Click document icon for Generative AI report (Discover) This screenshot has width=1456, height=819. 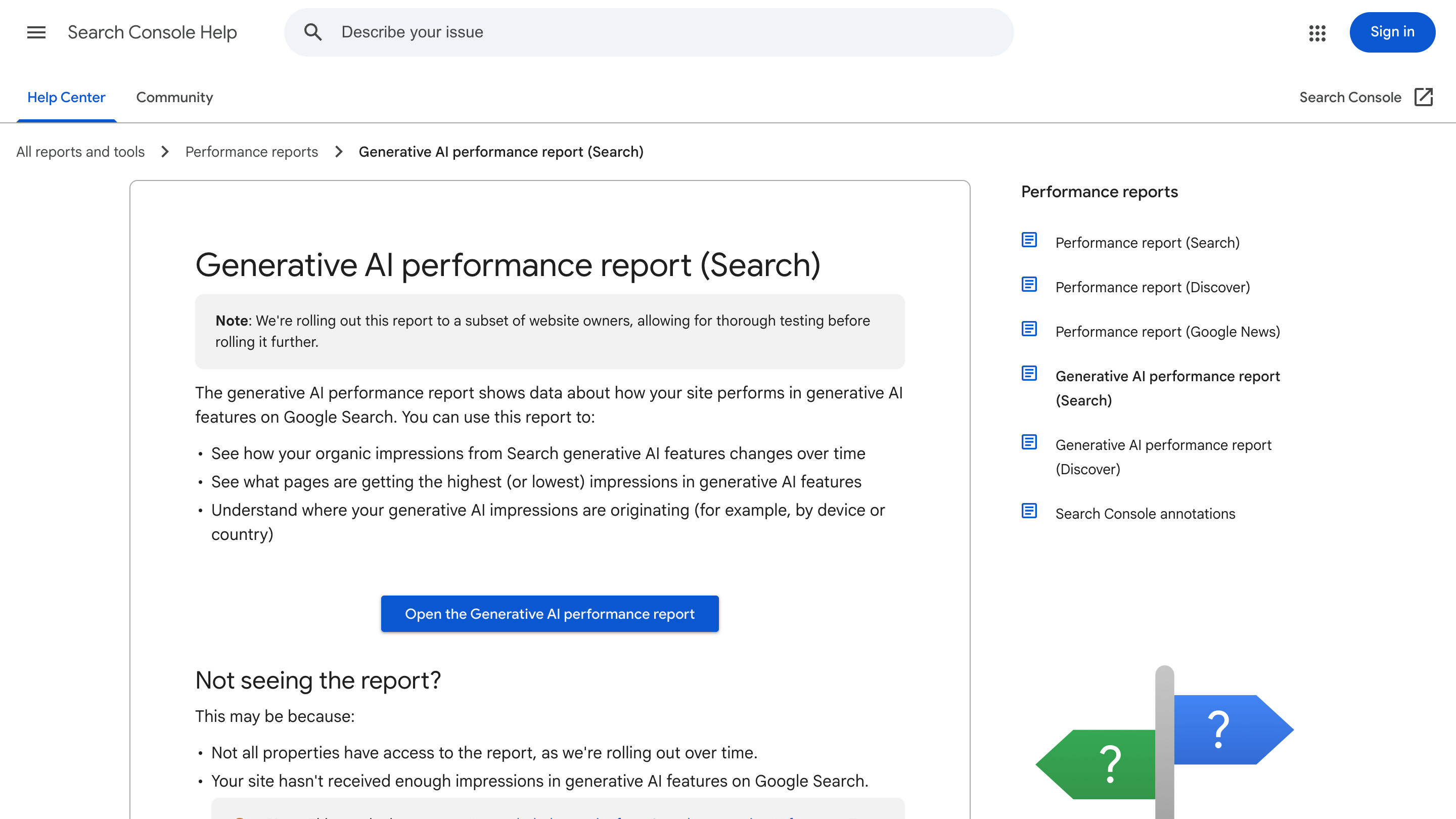1029,442
